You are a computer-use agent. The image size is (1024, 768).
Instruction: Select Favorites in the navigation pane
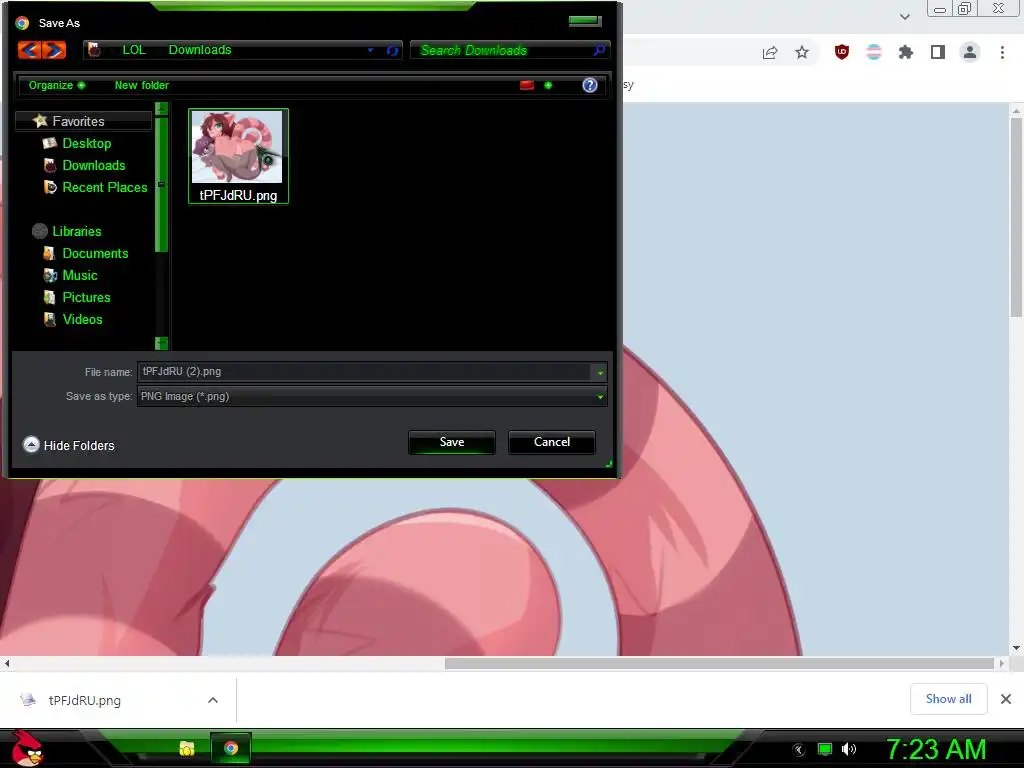point(78,121)
